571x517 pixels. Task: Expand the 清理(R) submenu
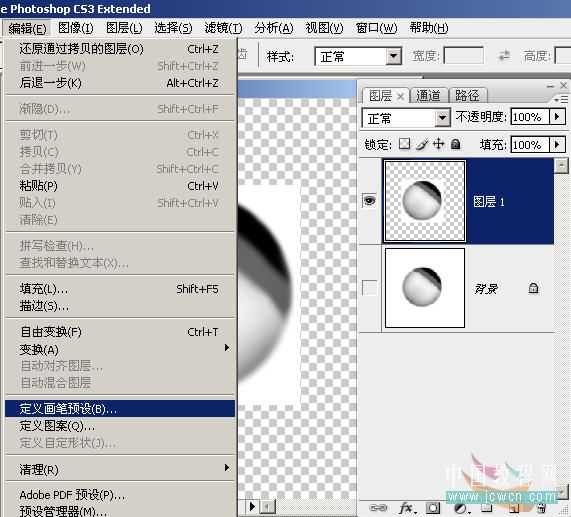pyautogui.click(x=227, y=468)
